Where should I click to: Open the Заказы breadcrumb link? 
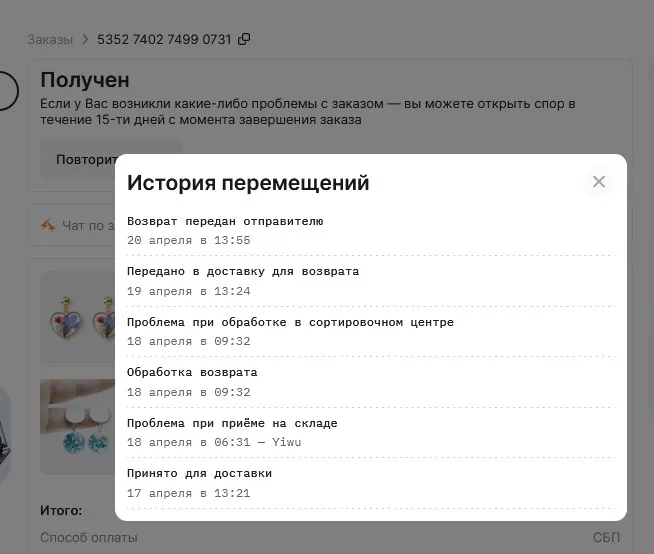point(50,40)
